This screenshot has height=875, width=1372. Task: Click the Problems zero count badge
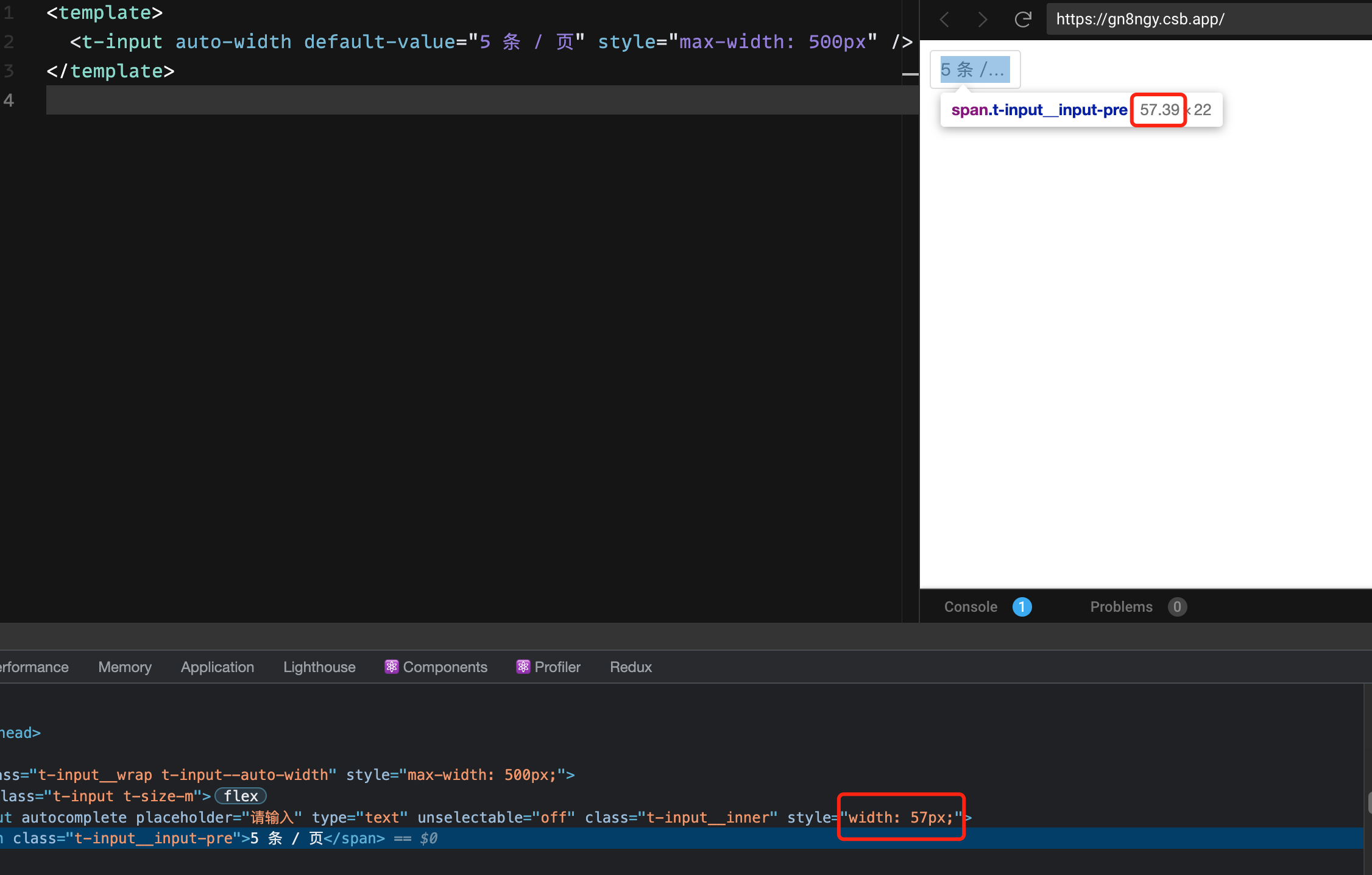click(1176, 607)
